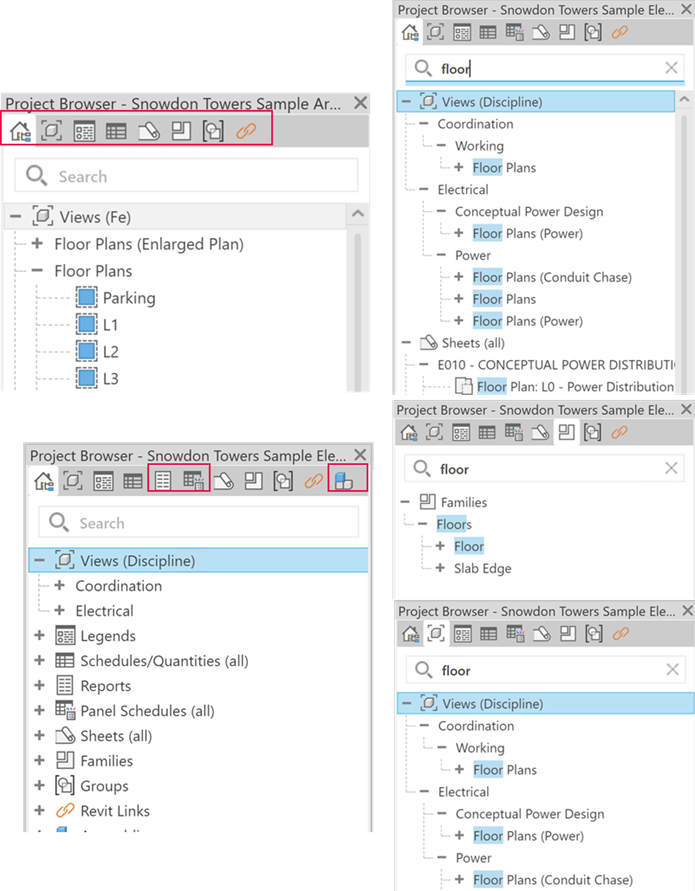Filter by Revit Links icon in Architecture browser

click(x=246, y=131)
